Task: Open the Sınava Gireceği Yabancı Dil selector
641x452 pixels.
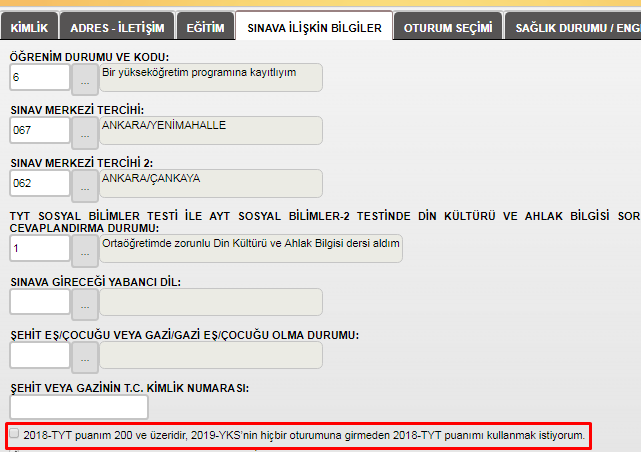Action: (x=84, y=302)
